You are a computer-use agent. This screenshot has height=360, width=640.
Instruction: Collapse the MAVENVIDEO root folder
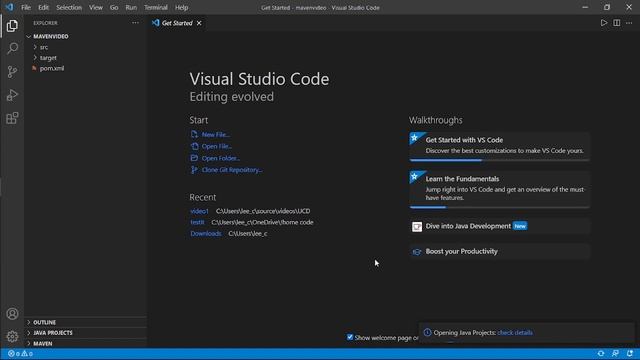click(x=29, y=37)
